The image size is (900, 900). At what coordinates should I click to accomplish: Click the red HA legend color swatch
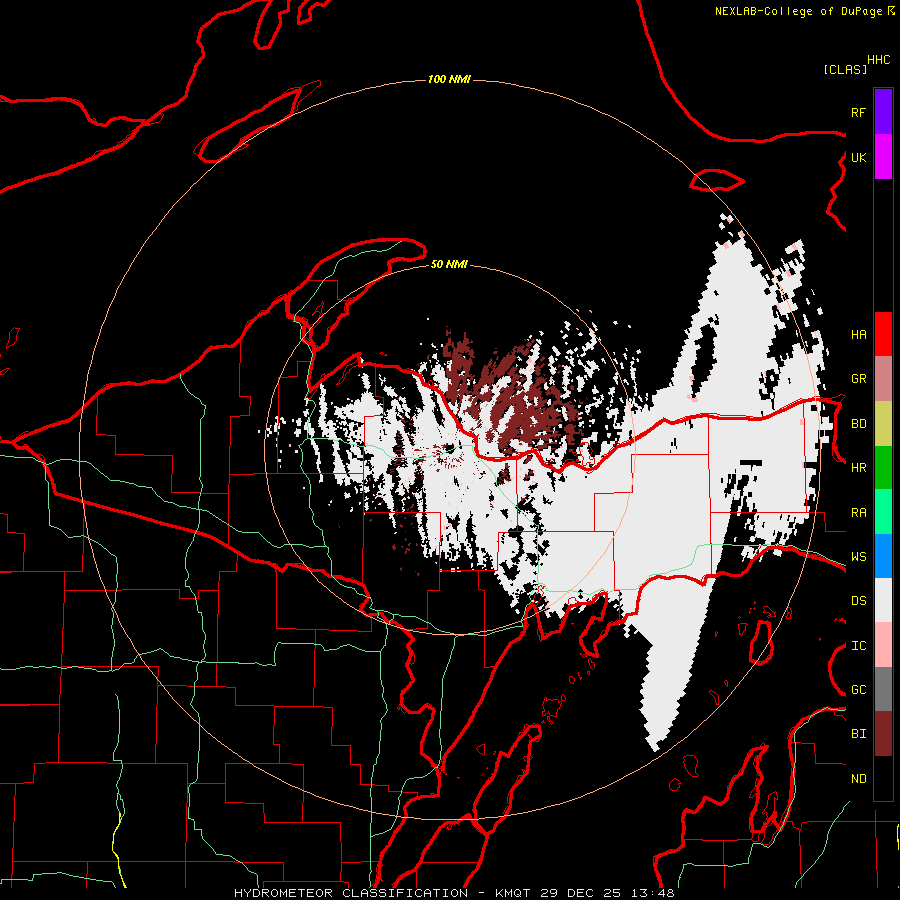coord(883,334)
